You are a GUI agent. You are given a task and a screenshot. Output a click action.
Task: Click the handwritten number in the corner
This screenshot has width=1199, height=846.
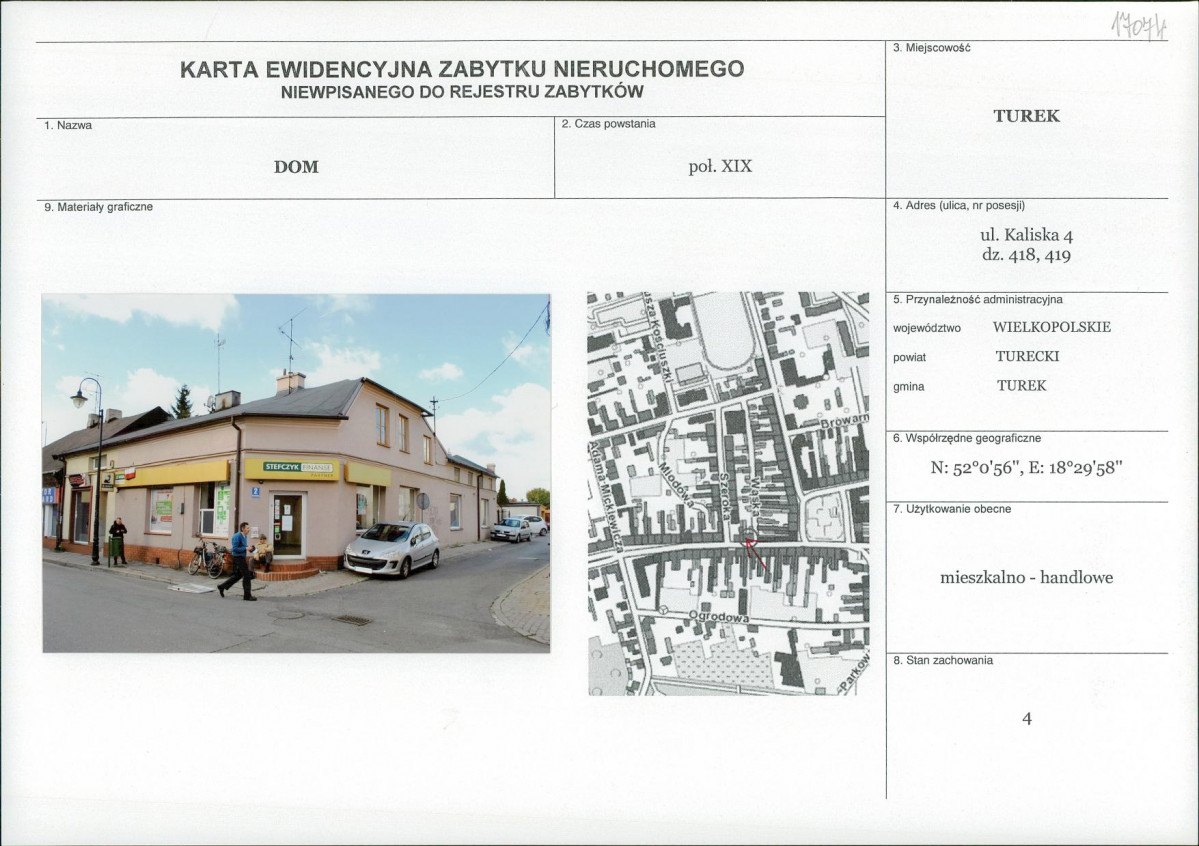1139,27
